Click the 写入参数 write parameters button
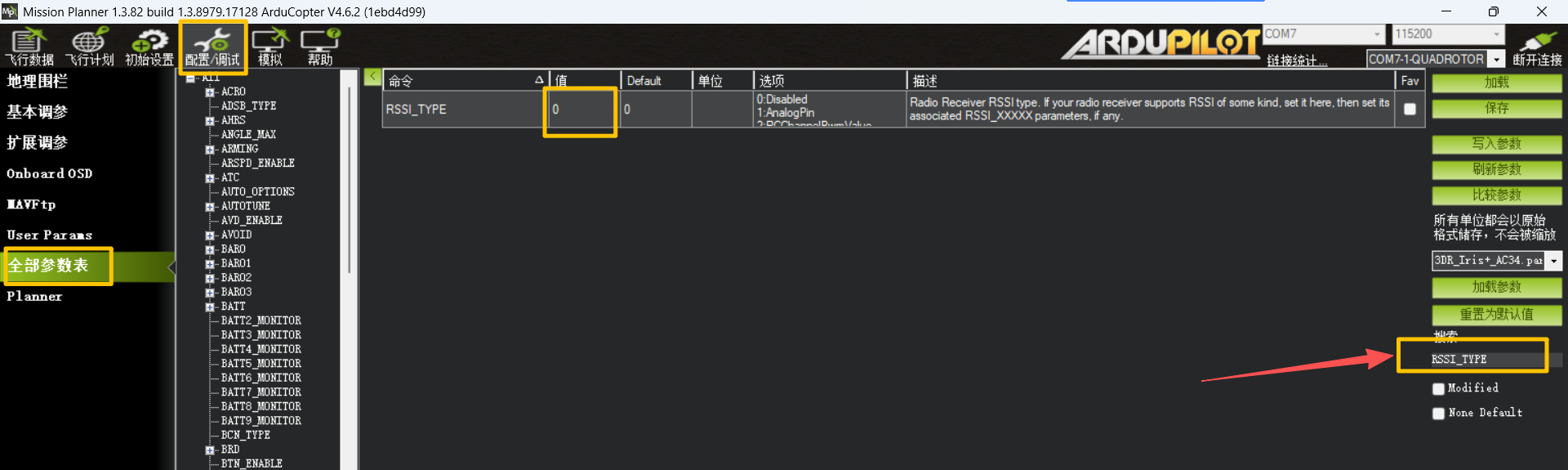 pos(1496,144)
